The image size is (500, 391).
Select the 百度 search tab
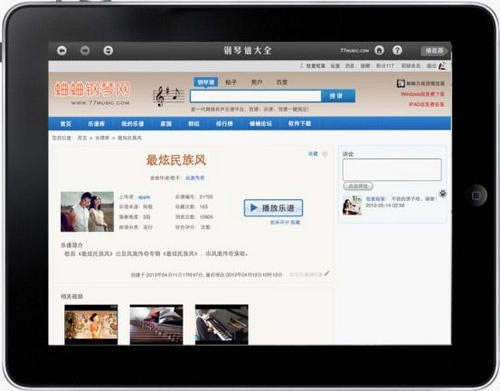[x=282, y=82]
